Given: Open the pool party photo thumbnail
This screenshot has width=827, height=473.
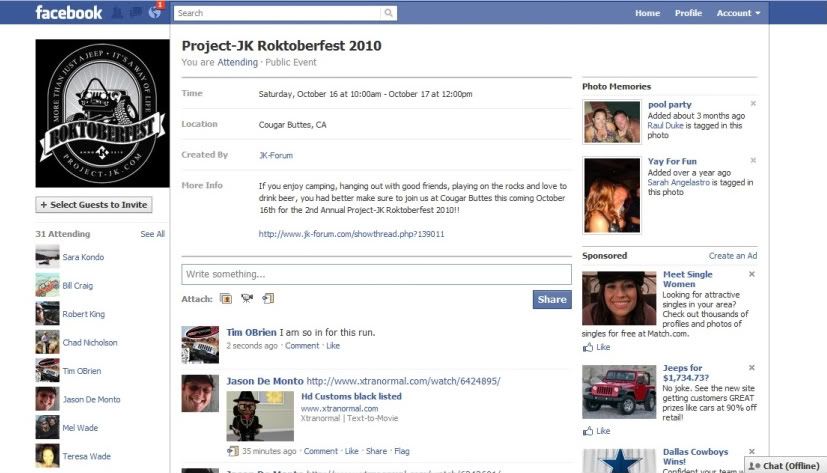Looking at the screenshot, I should click(612, 122).
